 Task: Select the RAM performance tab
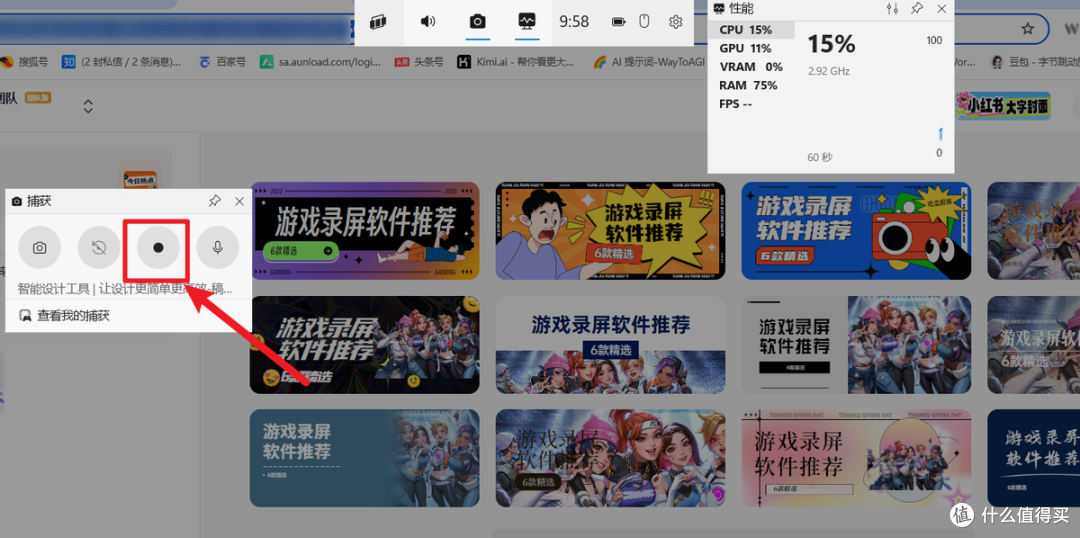(748, 85)
